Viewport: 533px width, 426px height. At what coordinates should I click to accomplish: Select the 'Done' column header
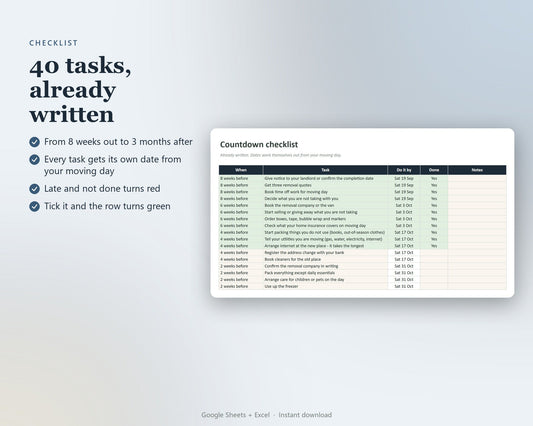click(434, 170)
